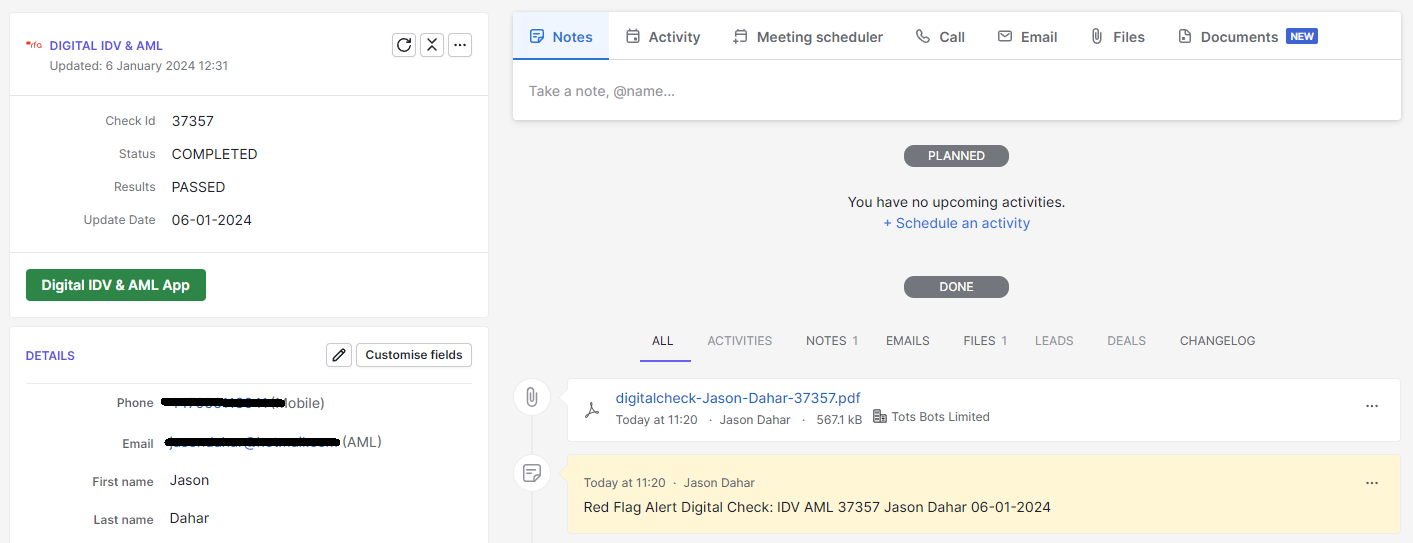The image size is (1413, 543).
Task: Open options menu for digitalcheck PDF file
Action: 1372,406
